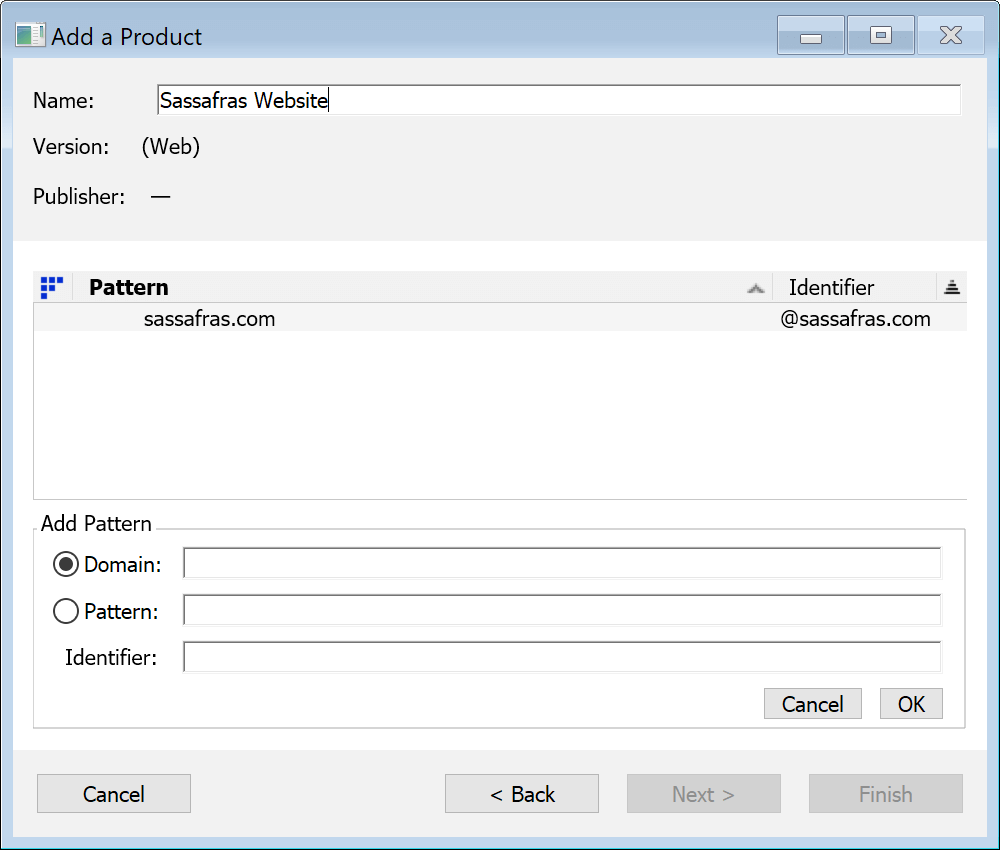Click the Pattern input field
This screenshot has height=850, width=1000.
click(x=560, y=609)
